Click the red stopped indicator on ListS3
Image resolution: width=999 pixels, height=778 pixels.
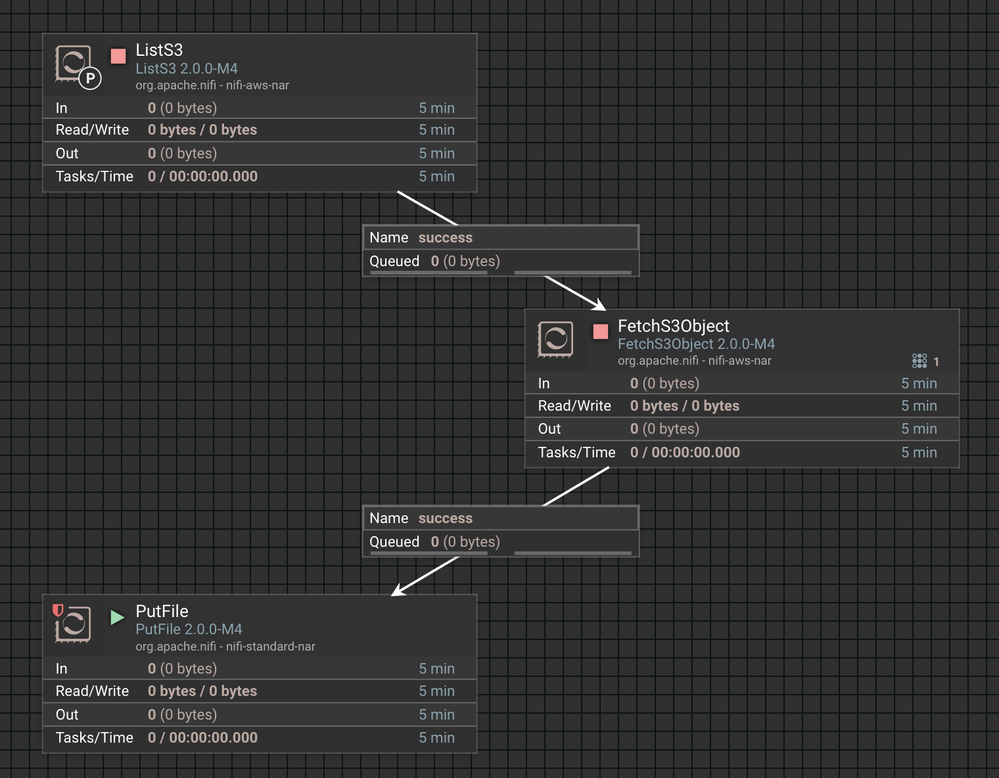(118, 56)
